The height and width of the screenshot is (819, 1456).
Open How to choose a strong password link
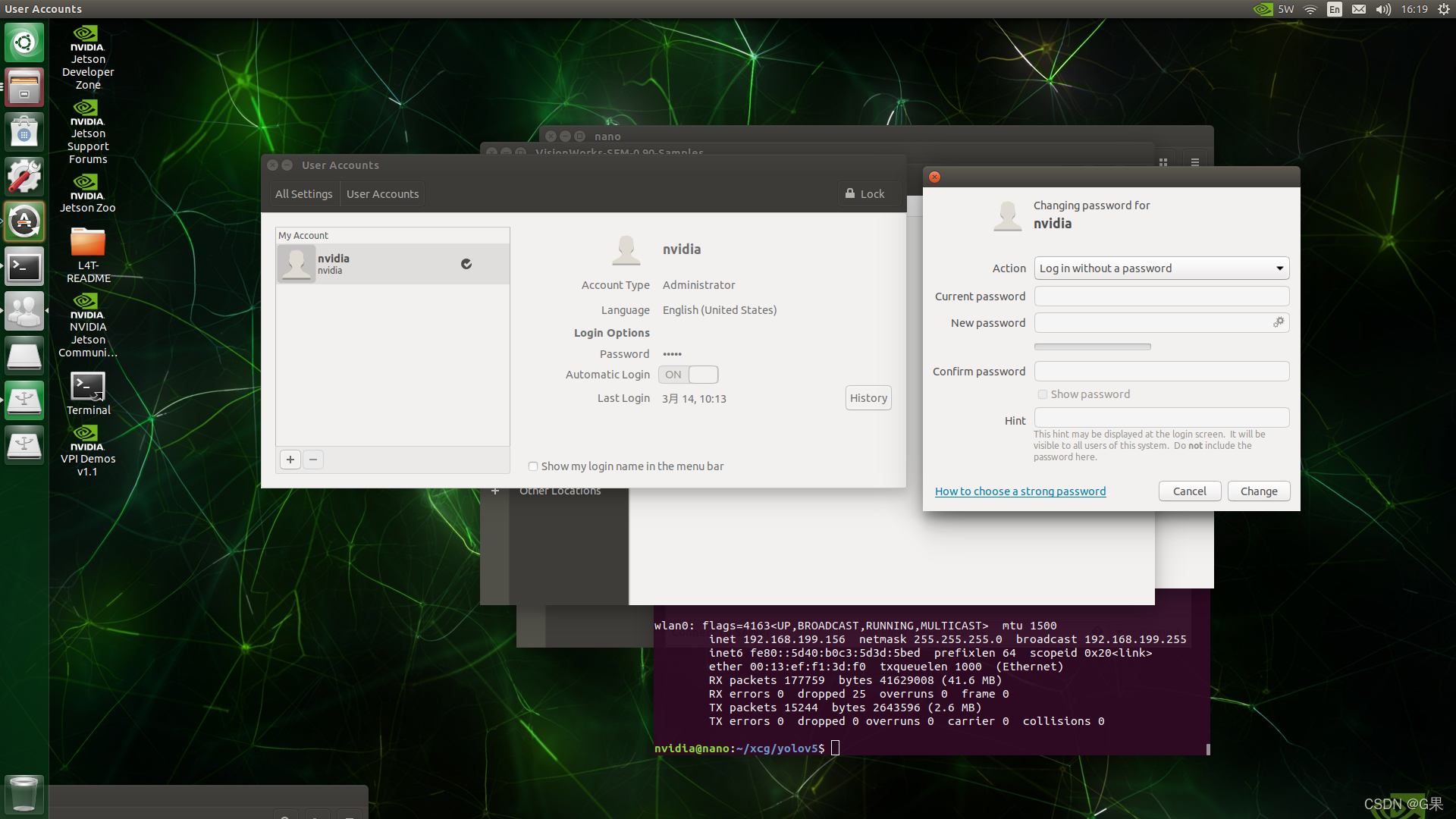click(1020, 491)
